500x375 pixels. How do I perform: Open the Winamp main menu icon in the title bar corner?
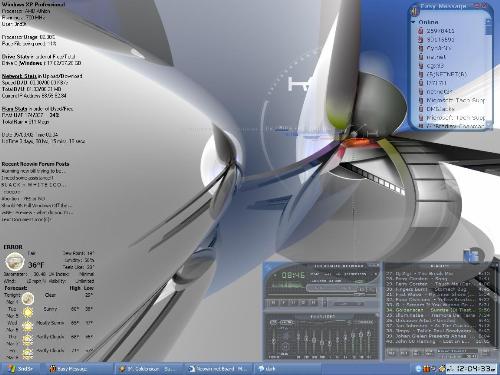[x=267, y=266]
